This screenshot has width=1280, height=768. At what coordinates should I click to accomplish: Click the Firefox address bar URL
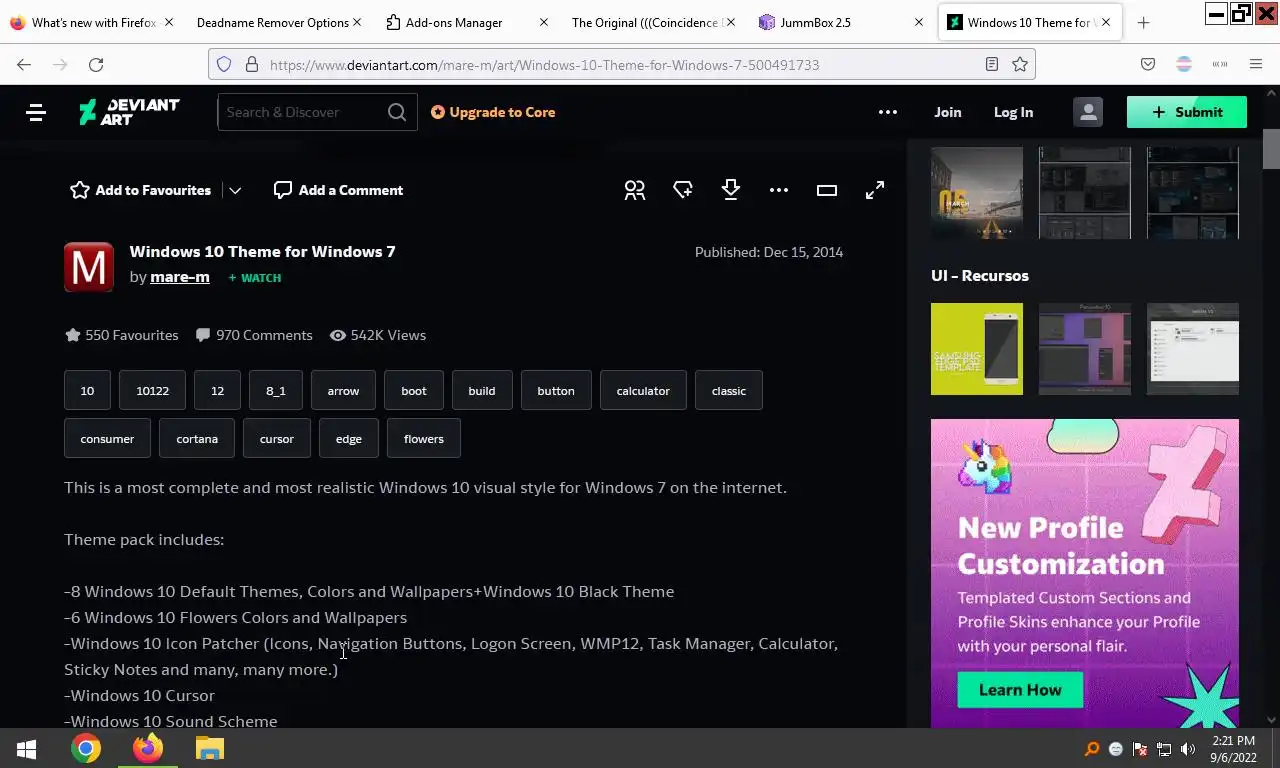[x=545, y=64]
